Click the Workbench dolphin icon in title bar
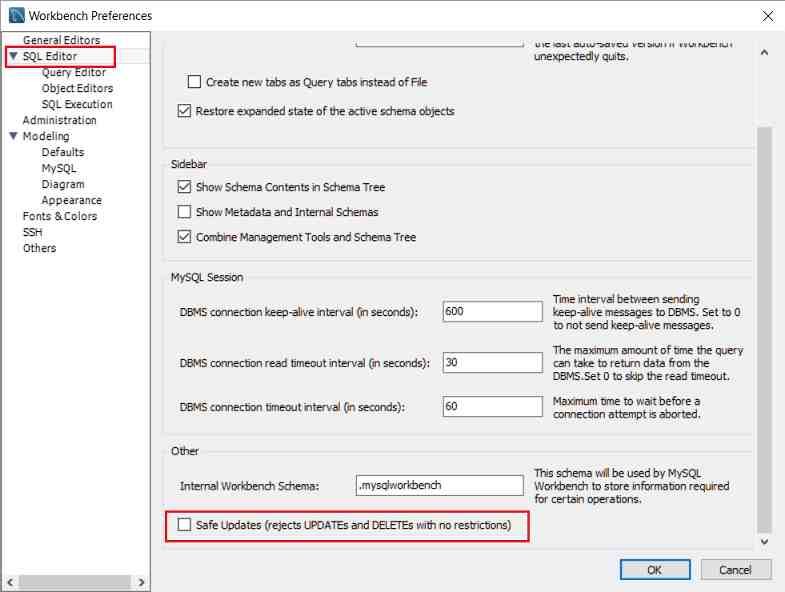Viewport: 785px width, 592px height. 16,16
